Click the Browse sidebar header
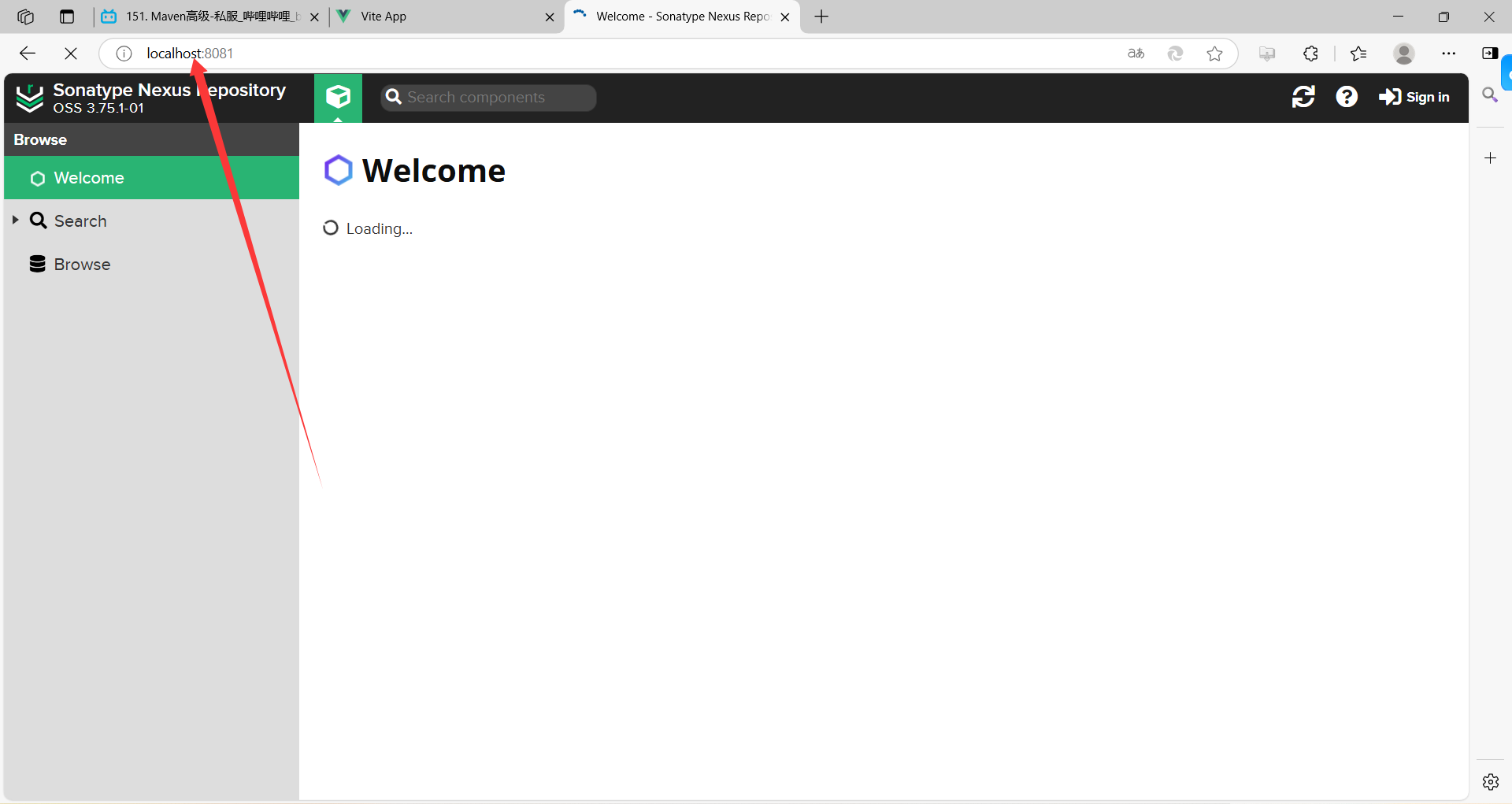The width and height of the screenshot is (1512, 804). coord(151,139)
